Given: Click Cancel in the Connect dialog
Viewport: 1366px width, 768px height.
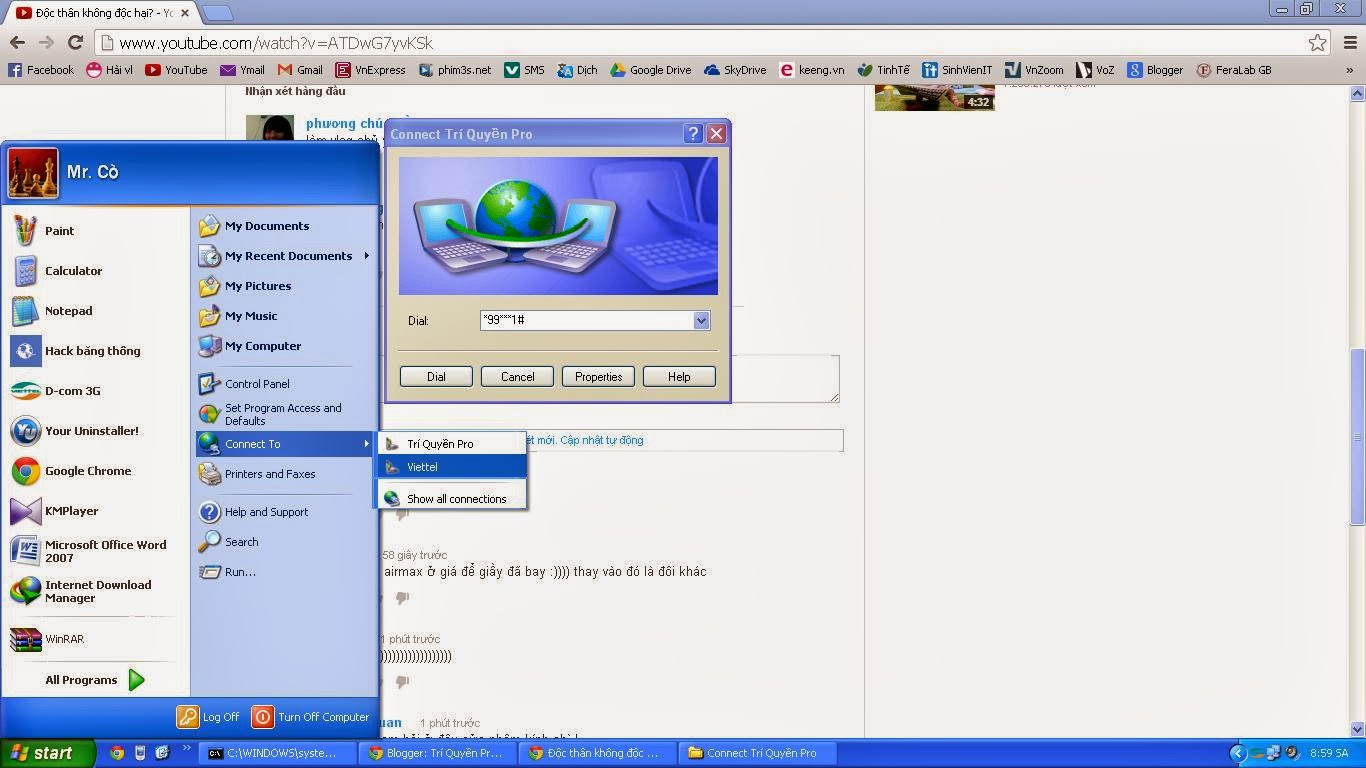Looking at the screenshot, I should click(517, 377).
